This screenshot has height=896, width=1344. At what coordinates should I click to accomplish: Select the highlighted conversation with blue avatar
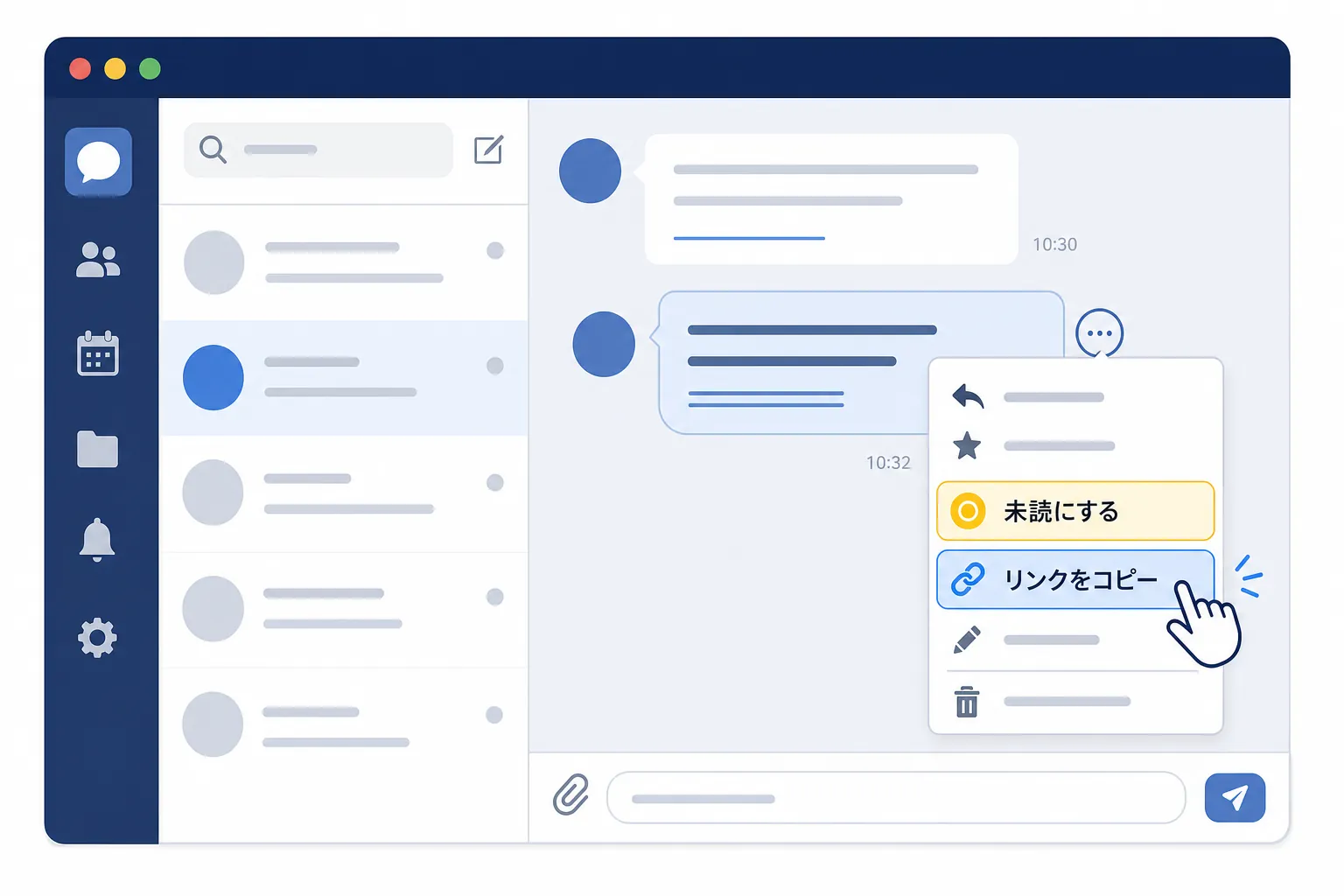[344, 378]
